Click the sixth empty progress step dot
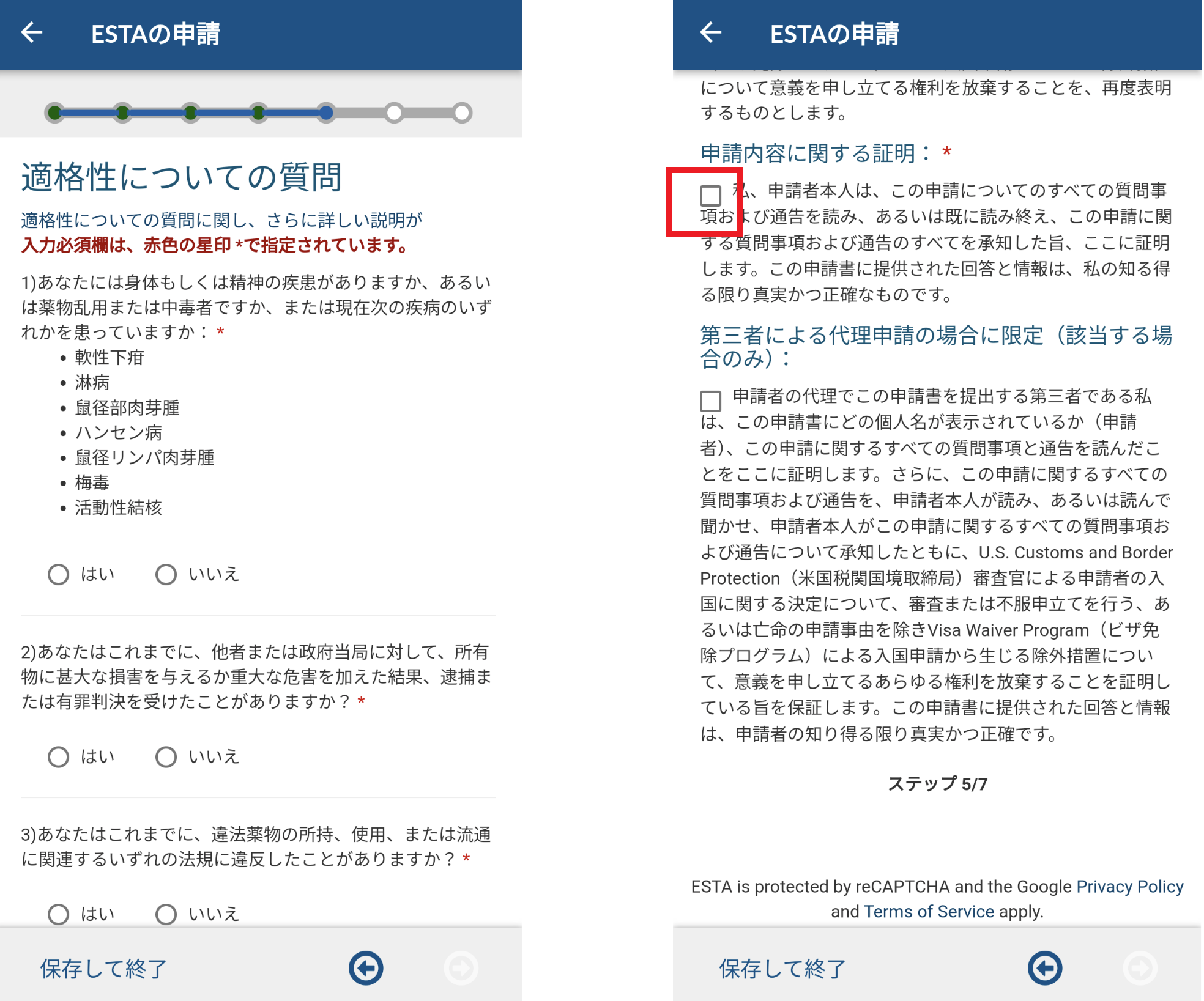This screenshot has height=1001, width=1204. pyautogui.click(x=395, y=113)
